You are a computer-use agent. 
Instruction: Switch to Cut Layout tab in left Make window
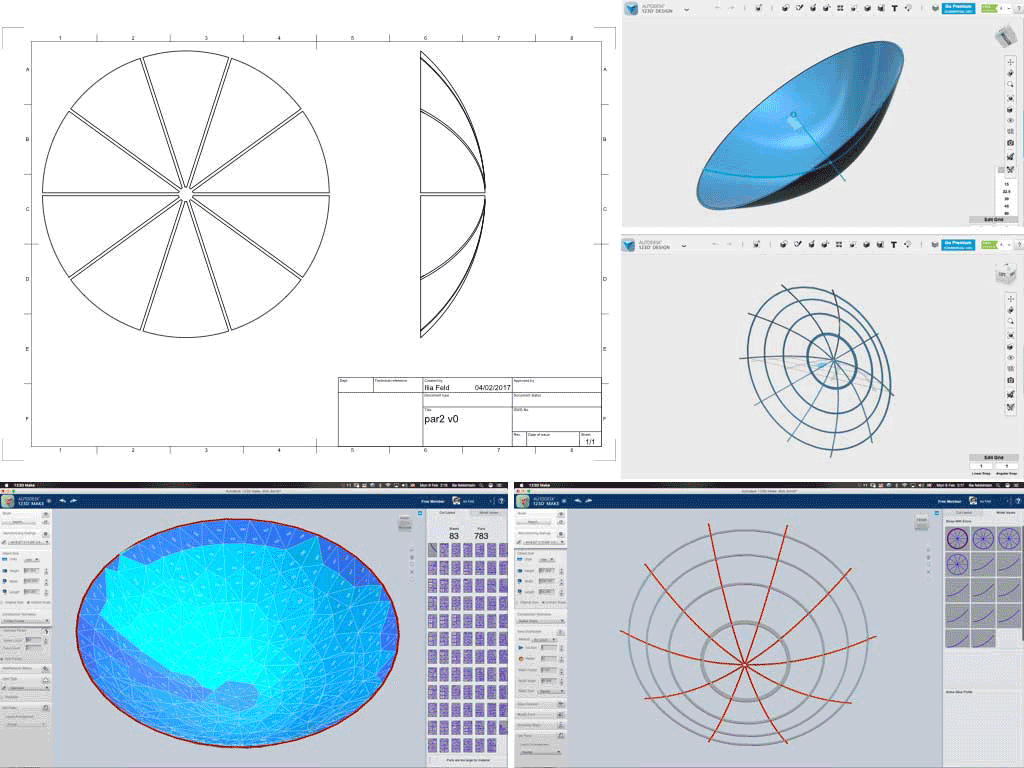pos(447,513)
